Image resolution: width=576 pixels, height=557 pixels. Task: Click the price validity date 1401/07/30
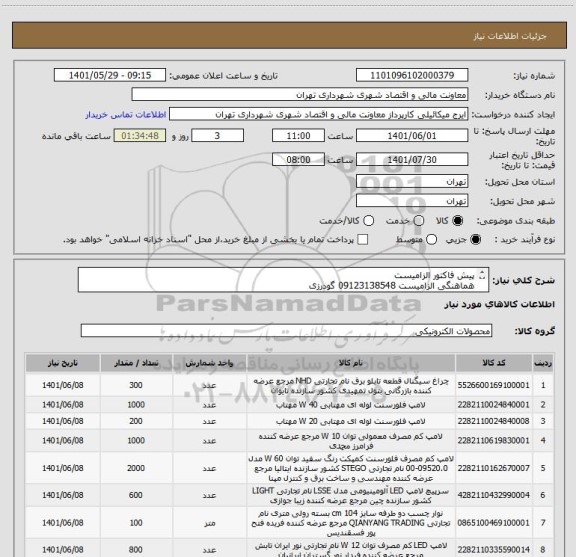(412, 159)
